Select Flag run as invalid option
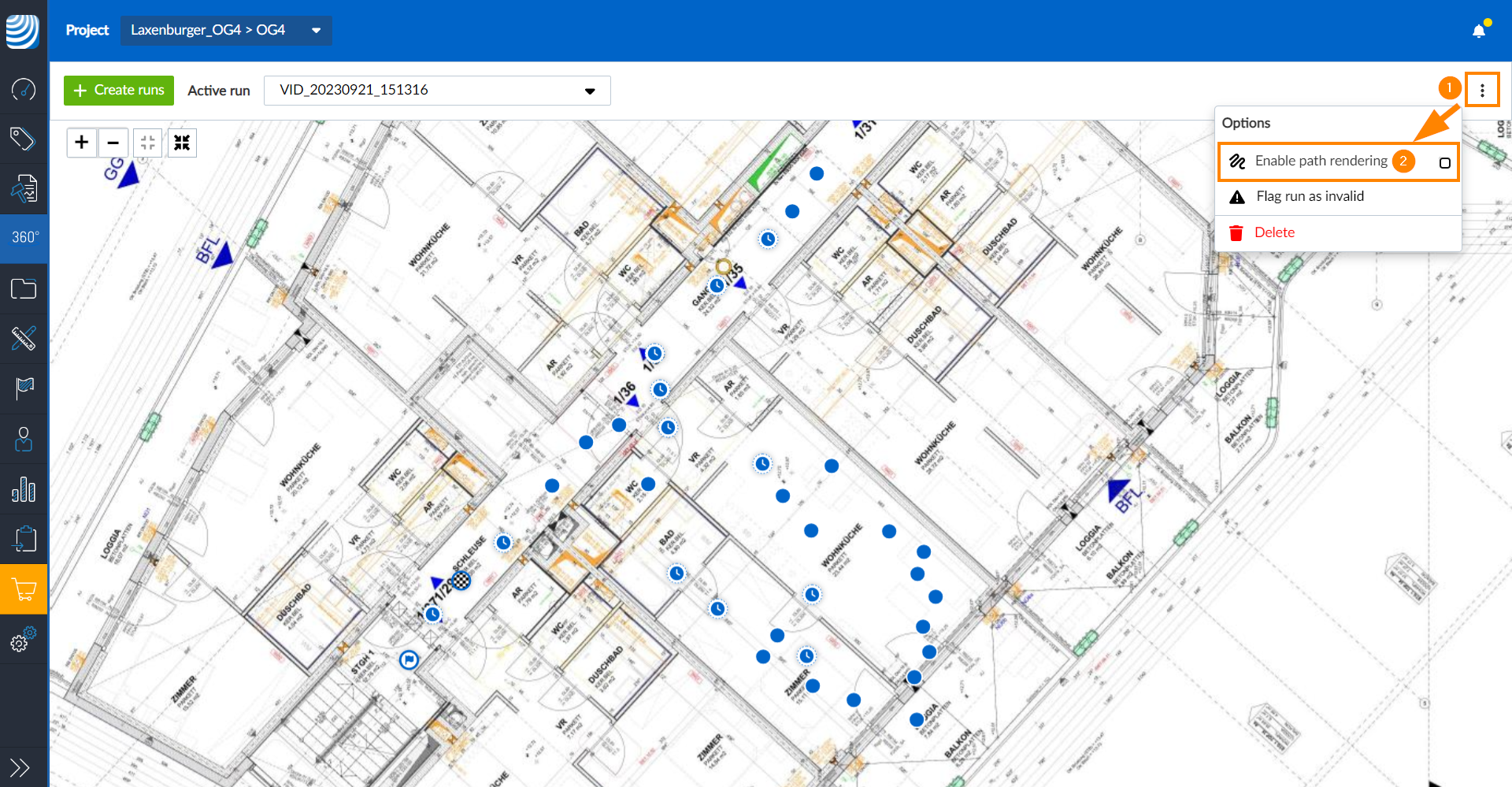The image size is (1512, 787). [1310, 196]
